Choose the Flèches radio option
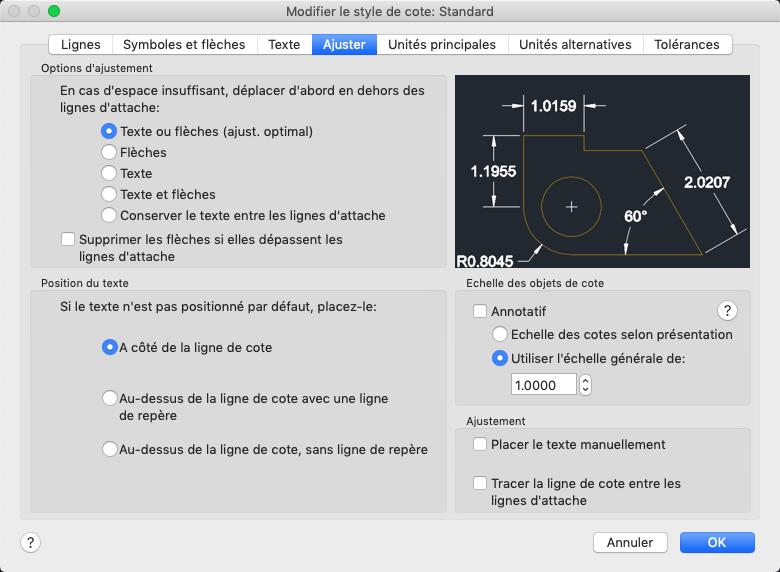This screenshot has width=780, height=572. point(109,152)
